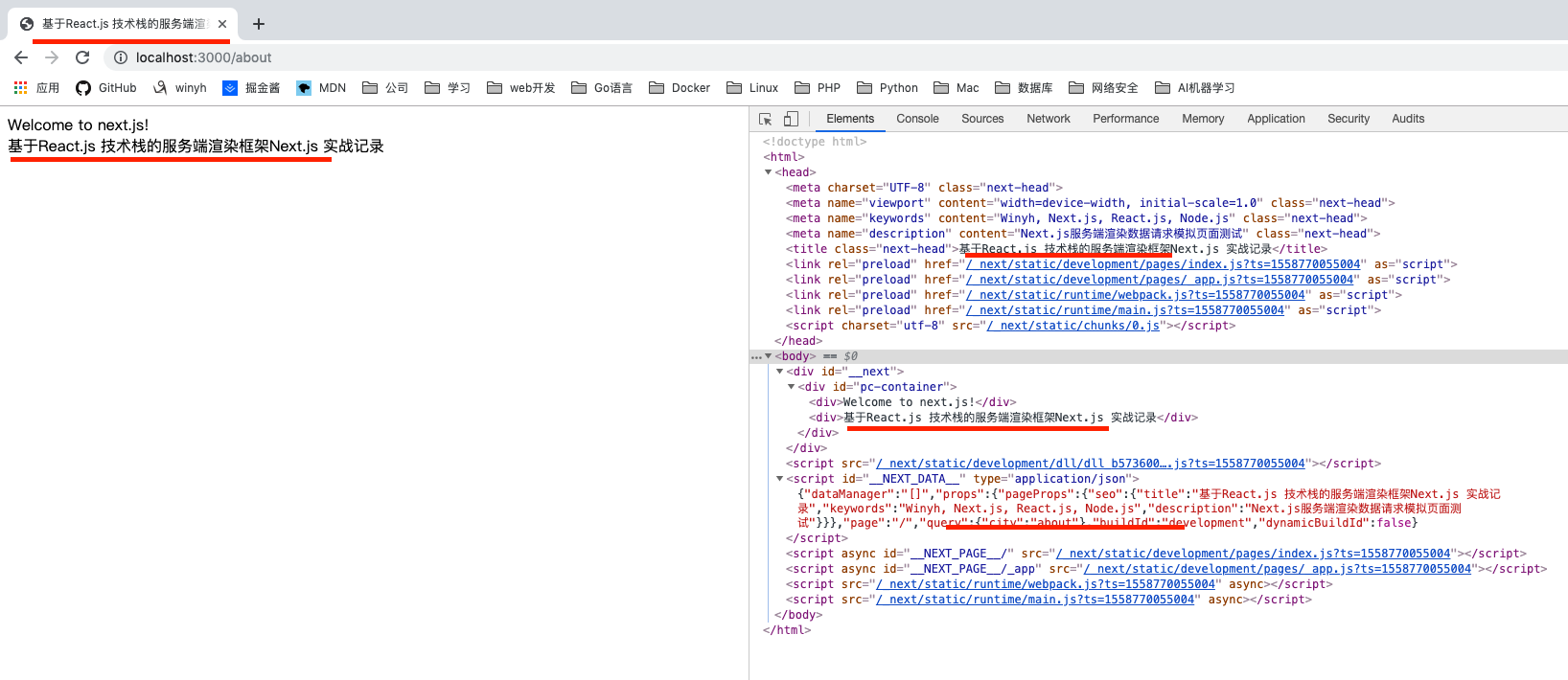Open the Go语言 bookmark folder
Screen dimensions: 1568x680
(602, 87)
